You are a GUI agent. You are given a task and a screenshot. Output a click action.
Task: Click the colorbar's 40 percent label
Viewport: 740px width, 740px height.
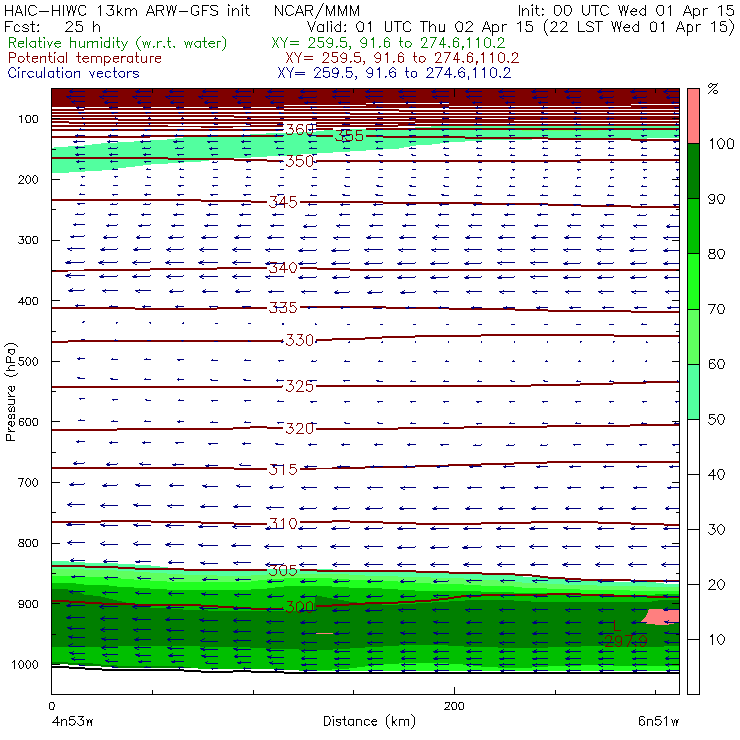[716, 475]
